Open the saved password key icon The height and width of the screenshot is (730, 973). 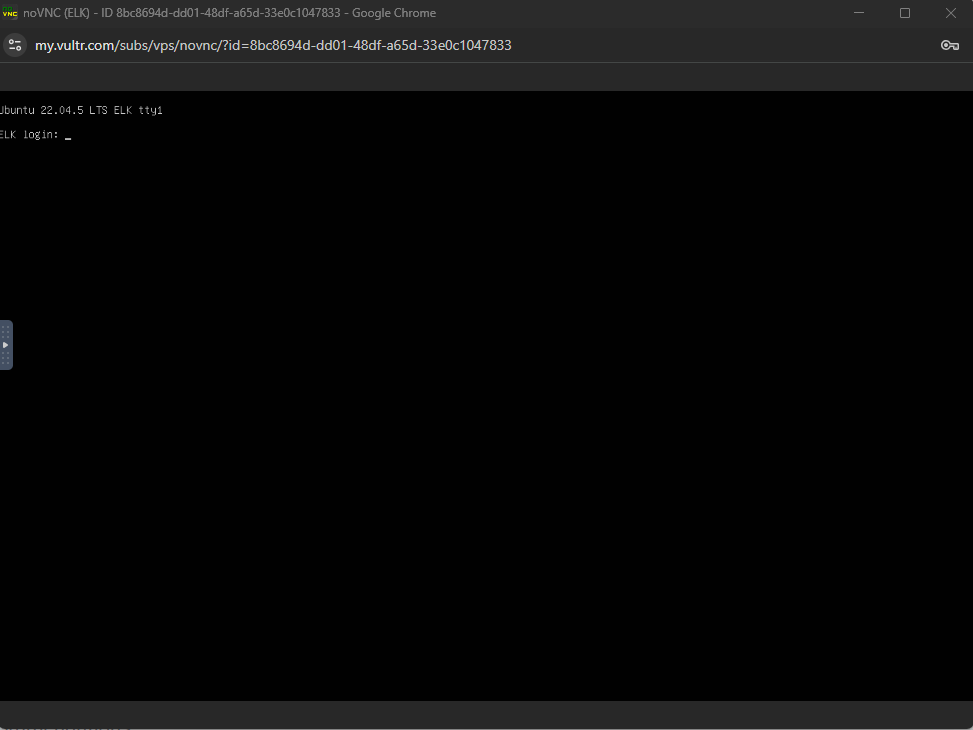[949, 45]
